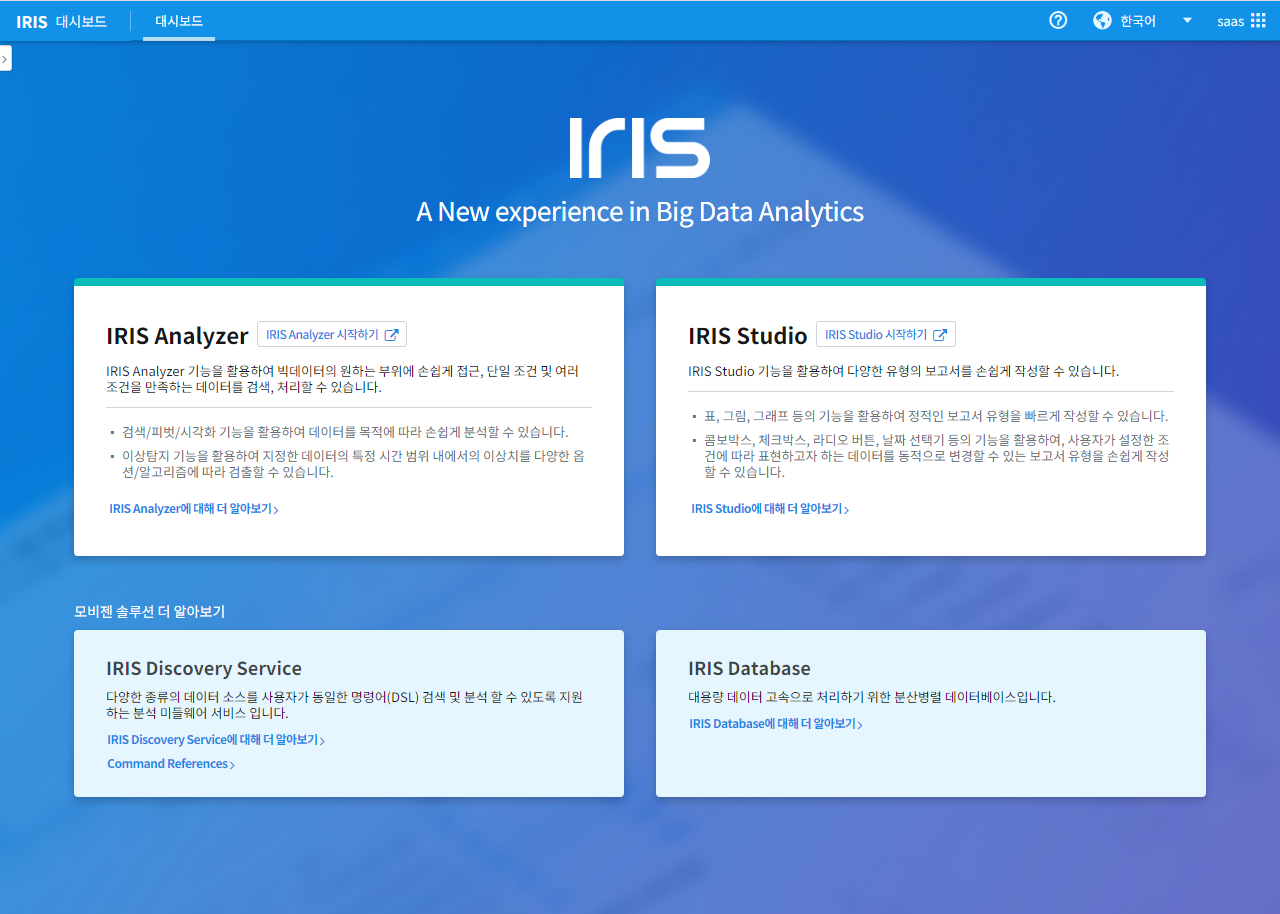Click the tagline A New experience in Big Data Analytics
Image resolution: width=1280 pixels, height=914 pixels.
(x=640, y=212)
